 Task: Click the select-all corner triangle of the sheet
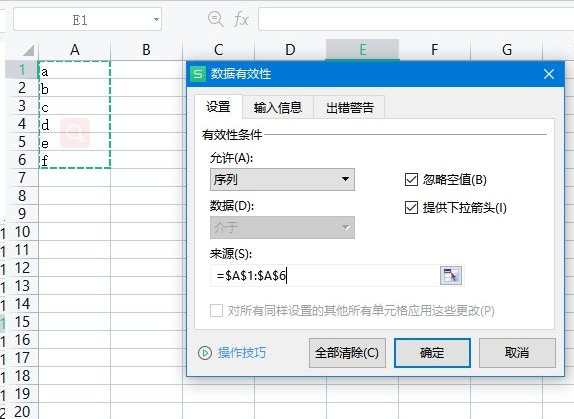coord(28,50)
